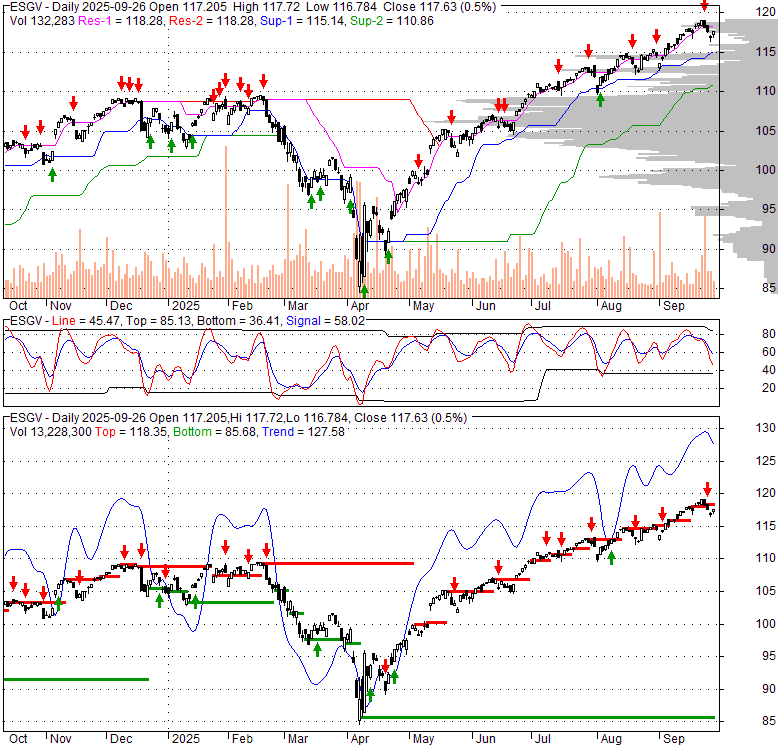The image size is (780, 745).
Task: Click the Apr label on bottom chart axis
Action: pos(360,739)
